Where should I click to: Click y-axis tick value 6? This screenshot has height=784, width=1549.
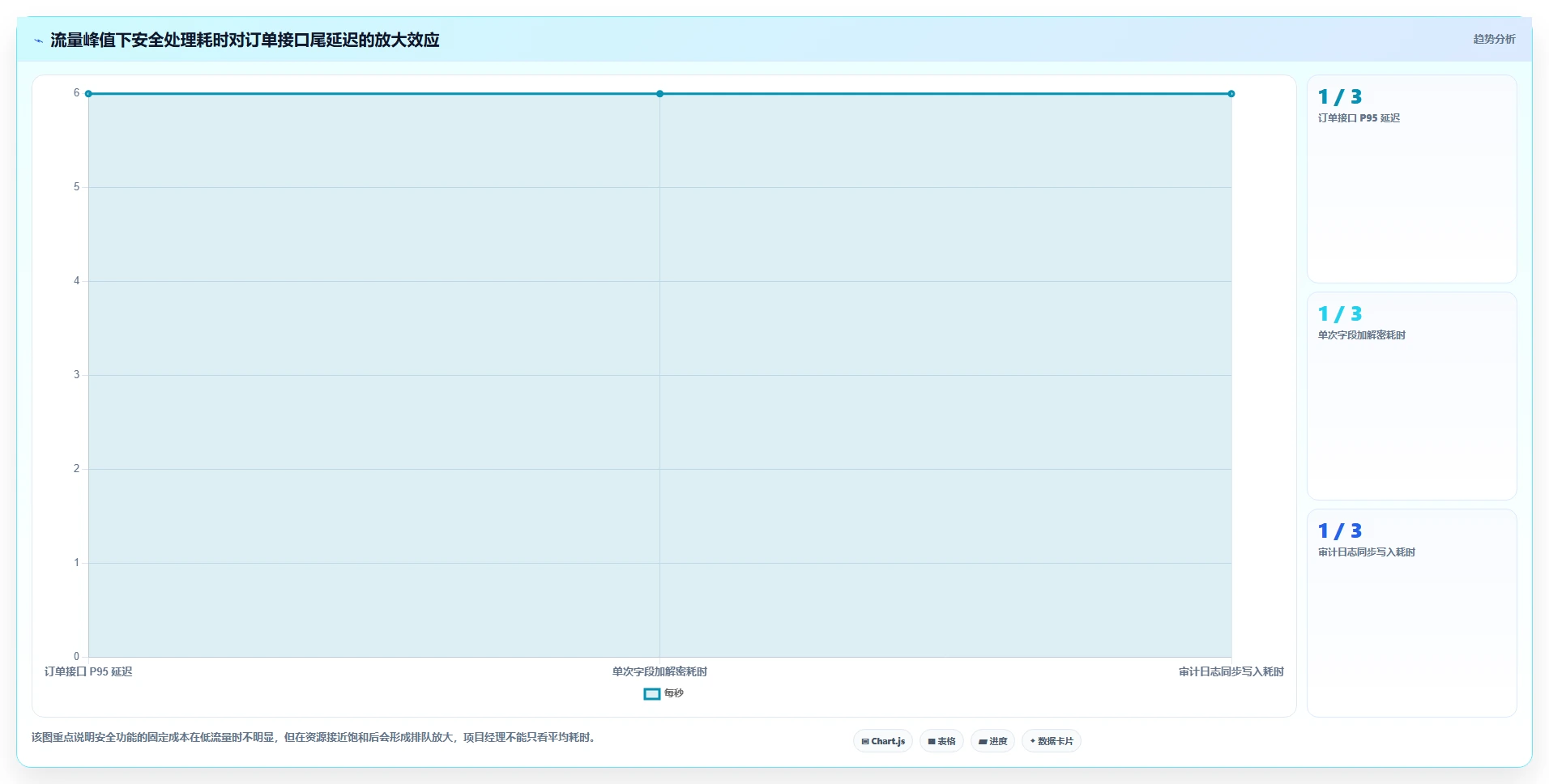click(x=77, y=93)
